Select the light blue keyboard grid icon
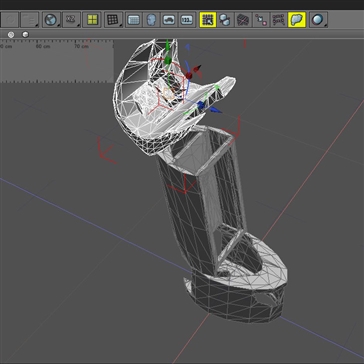 pyautogui.click(x=134, y=20)
